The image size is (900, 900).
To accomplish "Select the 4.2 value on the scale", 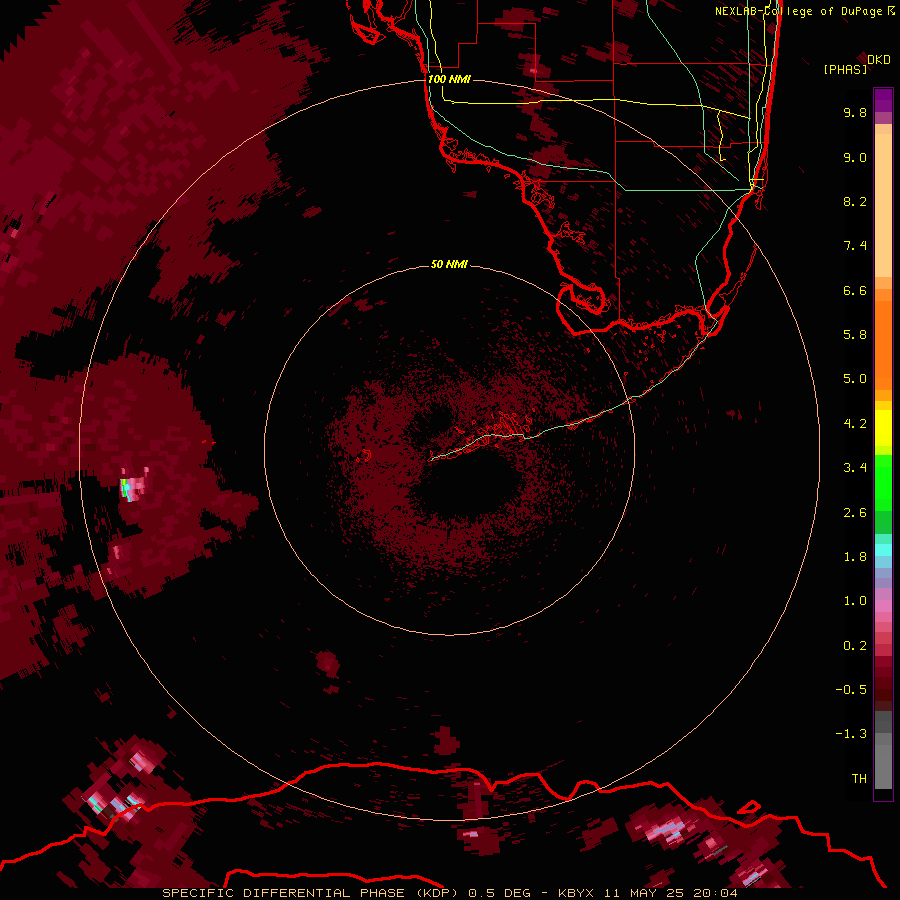I will pos(855,424).
